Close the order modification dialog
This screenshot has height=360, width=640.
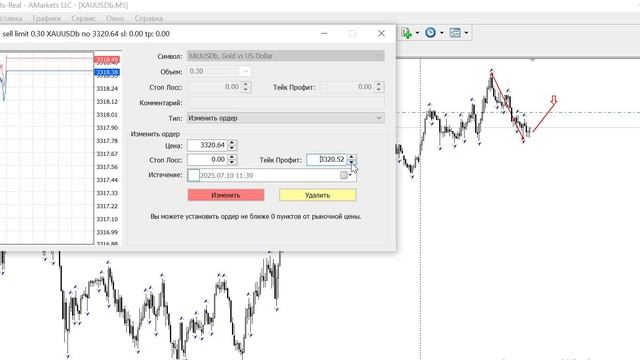381,34
